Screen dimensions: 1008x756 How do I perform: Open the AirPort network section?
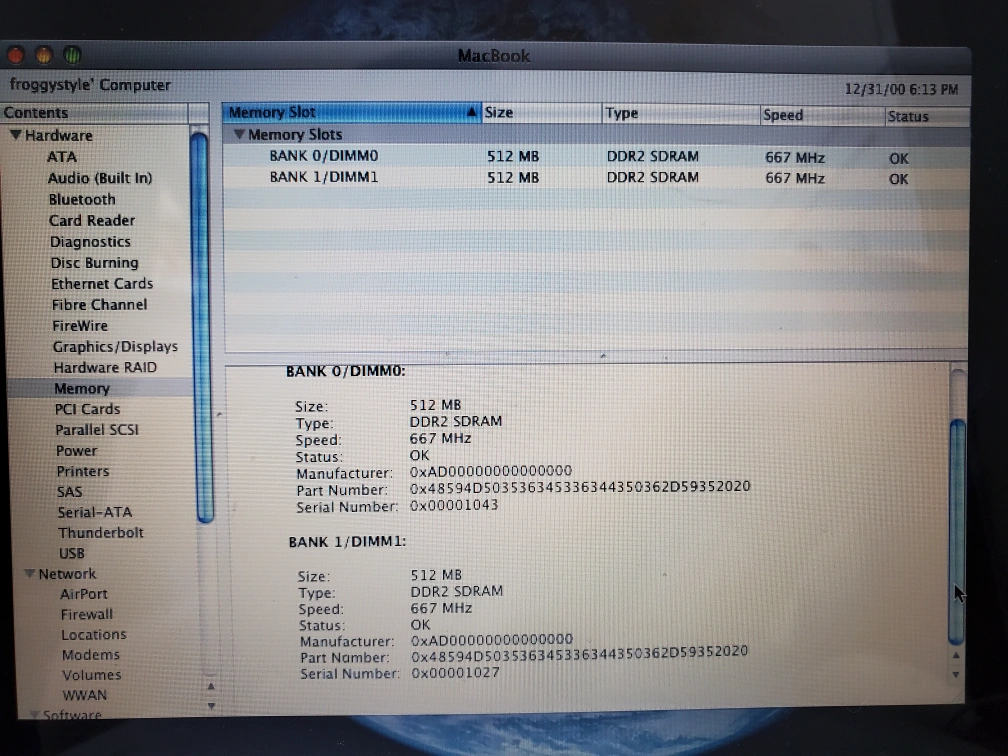[x=84, y=594]
